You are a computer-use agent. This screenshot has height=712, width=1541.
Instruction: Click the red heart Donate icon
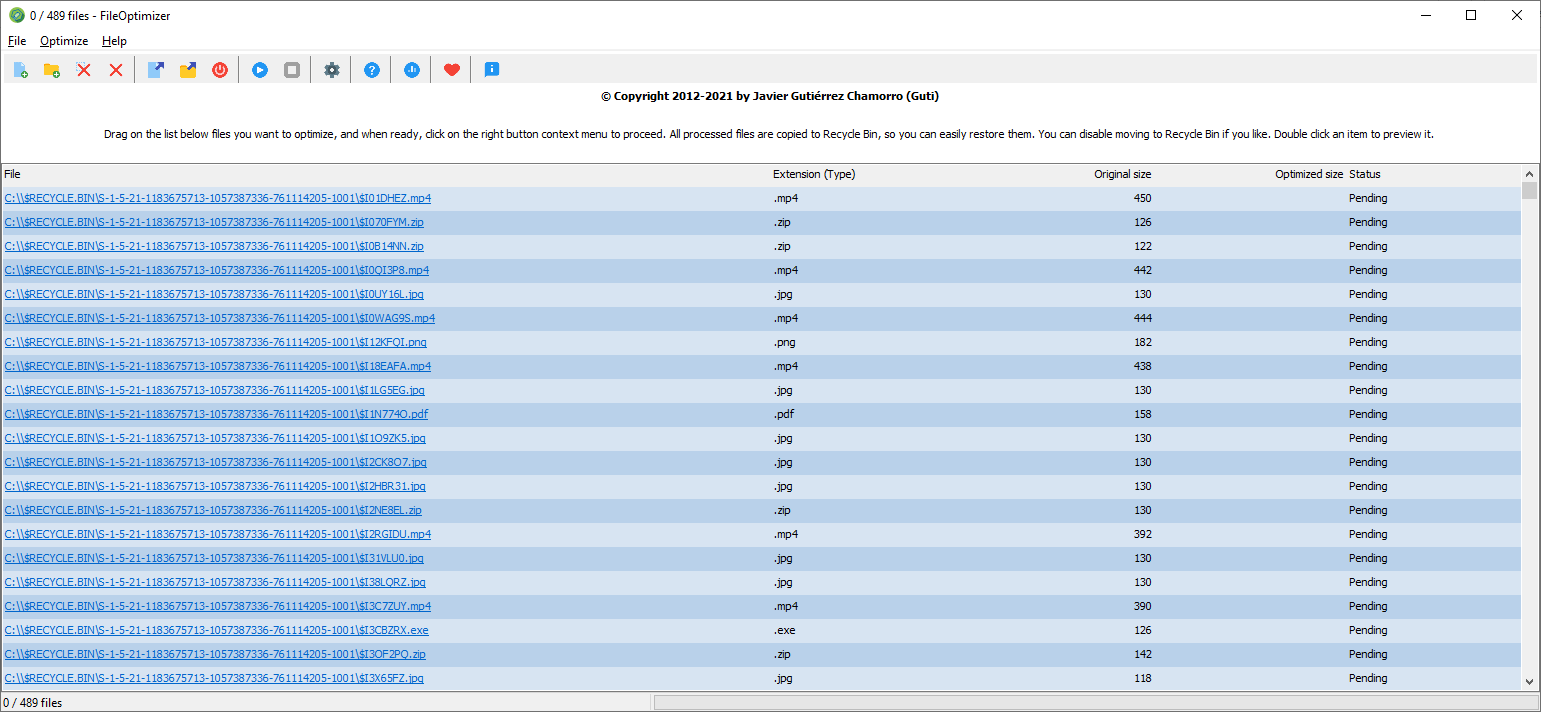coord(452,70)
